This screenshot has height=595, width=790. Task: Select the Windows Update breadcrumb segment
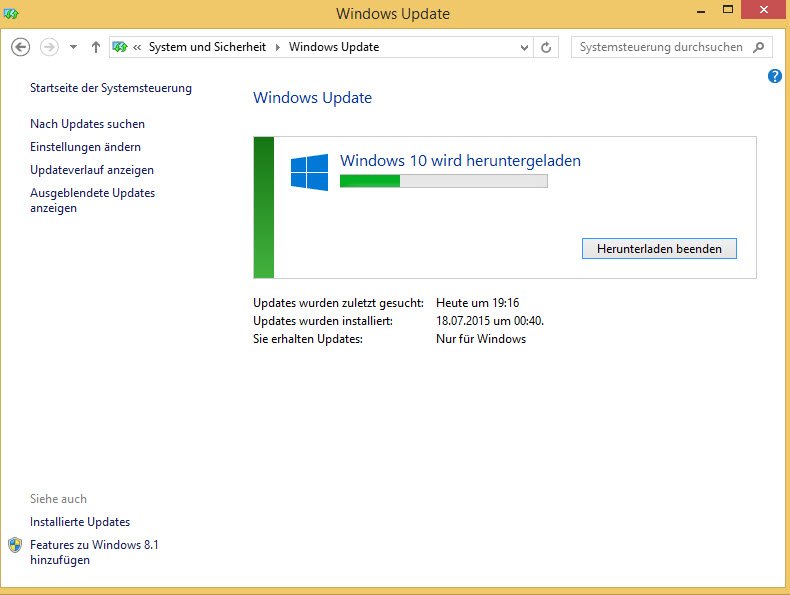coord(334,47)
